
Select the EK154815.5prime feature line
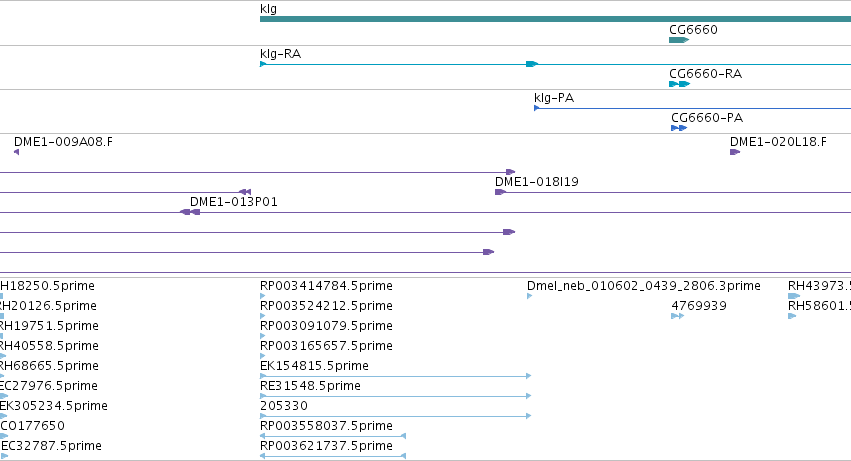pos(396,376)
